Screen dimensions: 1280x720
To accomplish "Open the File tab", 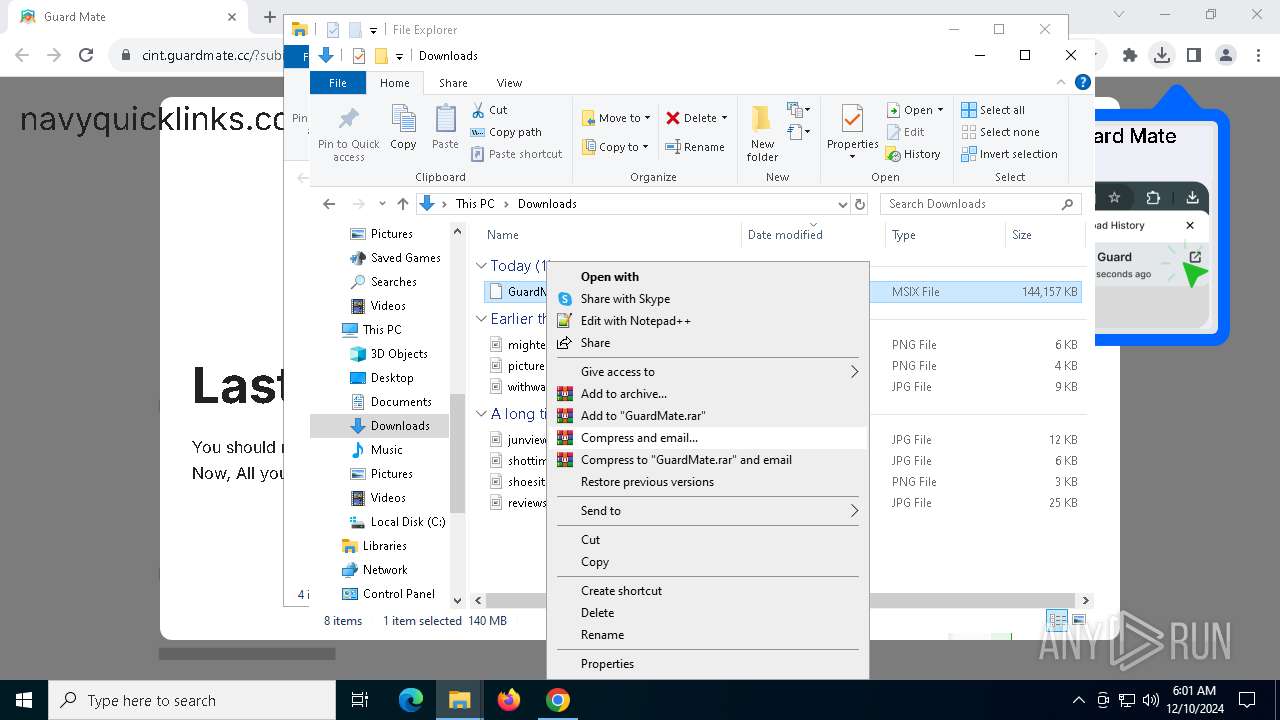I will pyautogui.click(x=338, y=83).
